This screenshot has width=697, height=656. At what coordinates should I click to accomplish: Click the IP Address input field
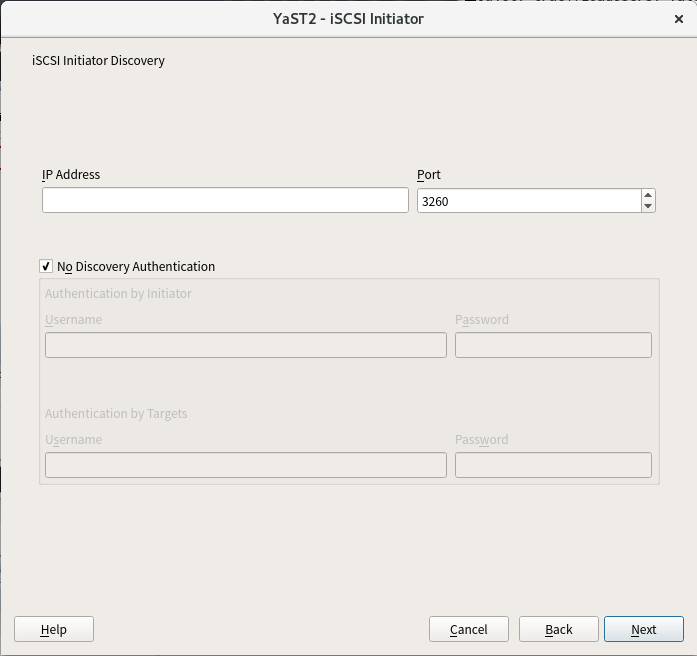(225, 200)
